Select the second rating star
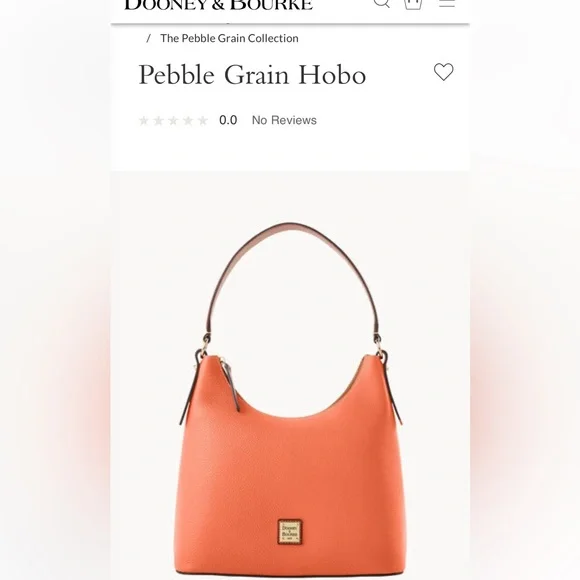 tap(158, 121)
